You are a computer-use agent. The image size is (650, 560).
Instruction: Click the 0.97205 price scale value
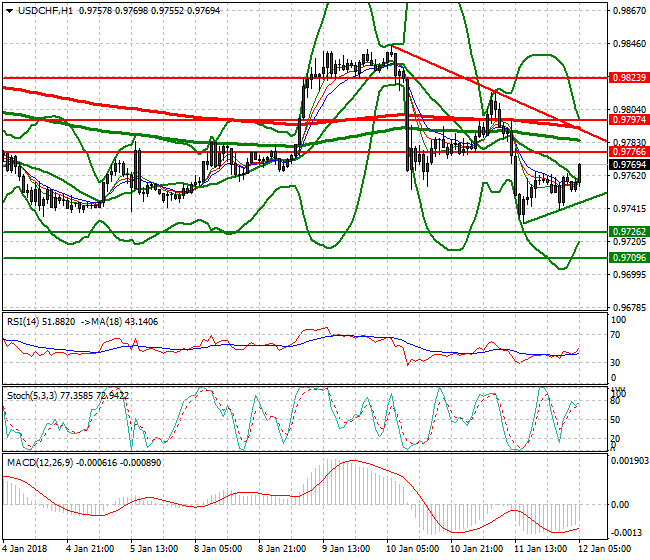click(x=629, y=242)
